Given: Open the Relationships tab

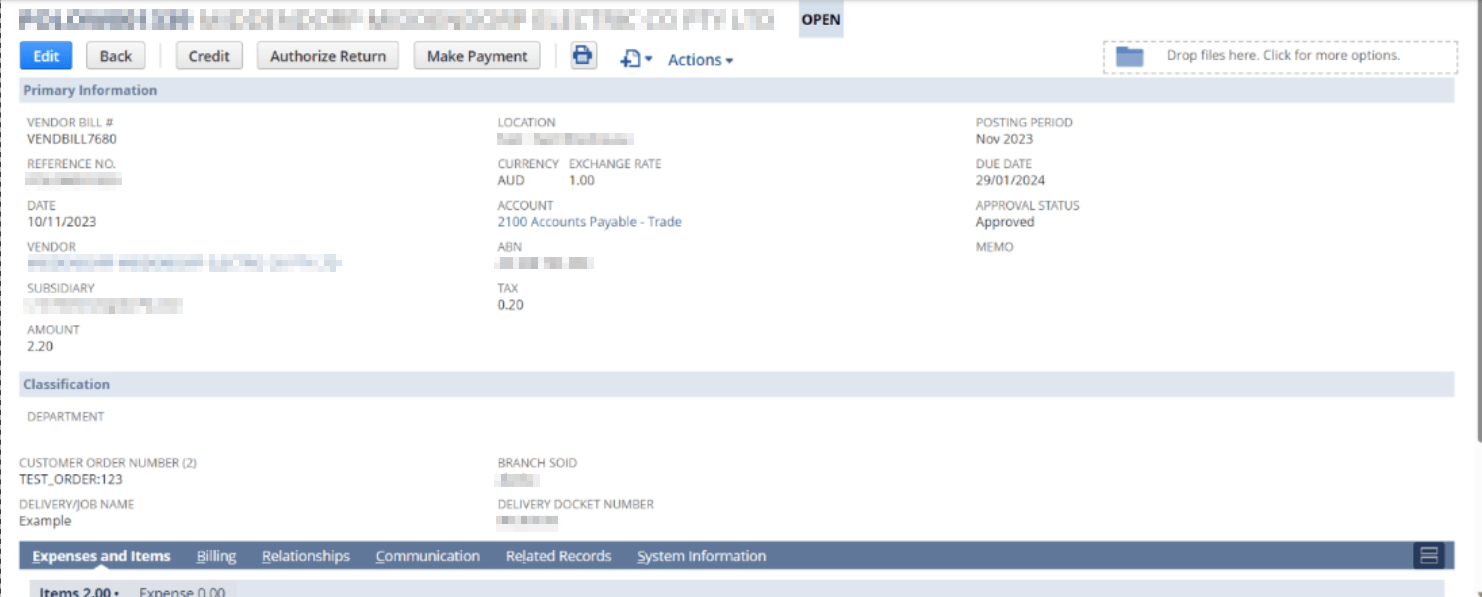Looking at the screenshot, I should coord(305,555).
